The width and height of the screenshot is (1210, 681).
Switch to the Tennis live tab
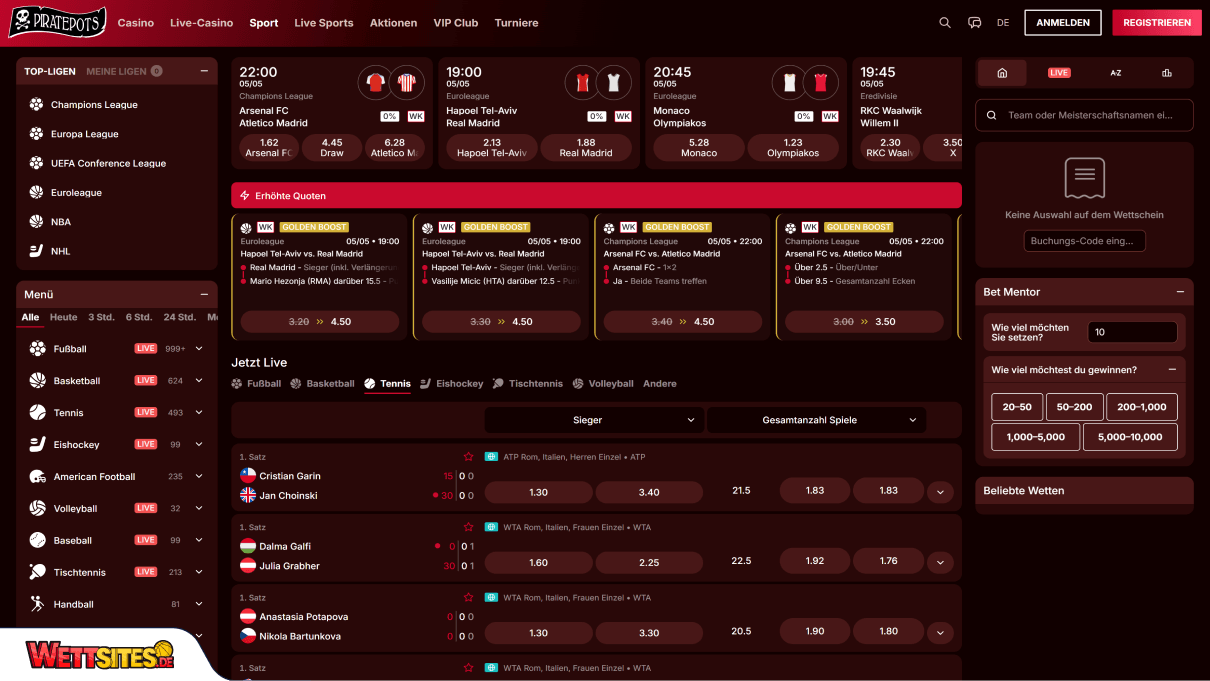(388, 383)
